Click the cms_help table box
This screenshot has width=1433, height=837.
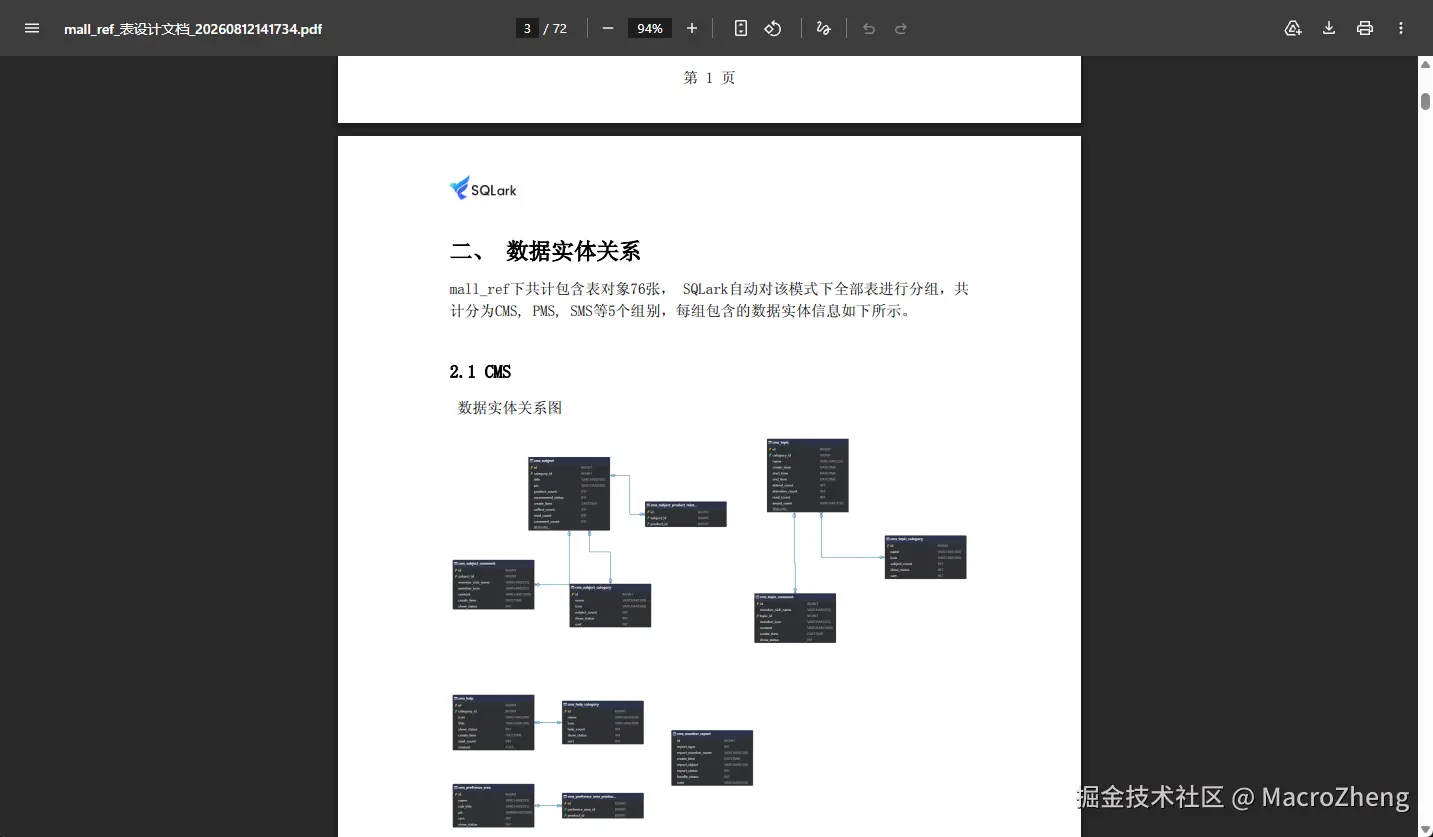[x=493, y=722]
